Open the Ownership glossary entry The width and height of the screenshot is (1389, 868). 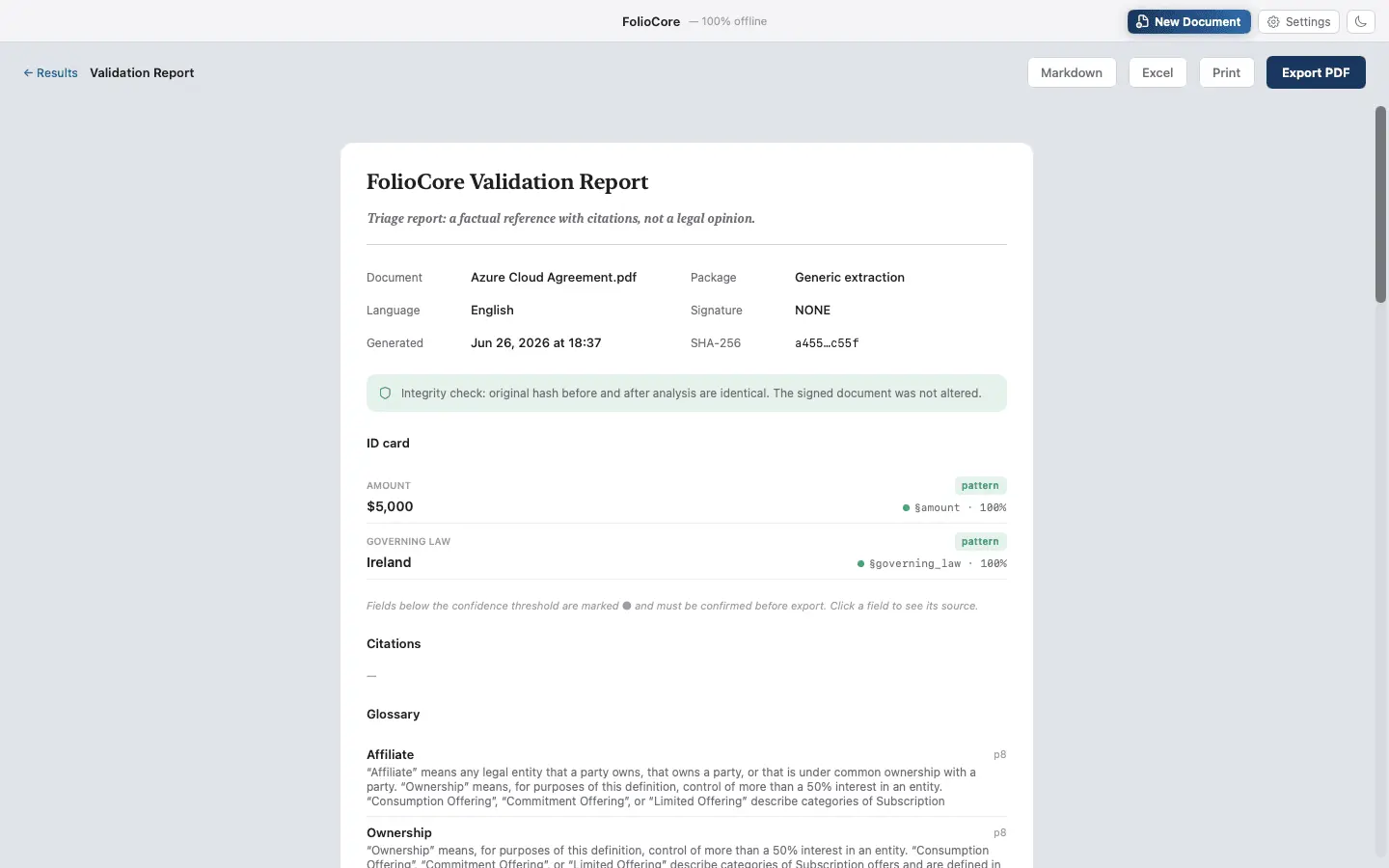click(686, 847)
